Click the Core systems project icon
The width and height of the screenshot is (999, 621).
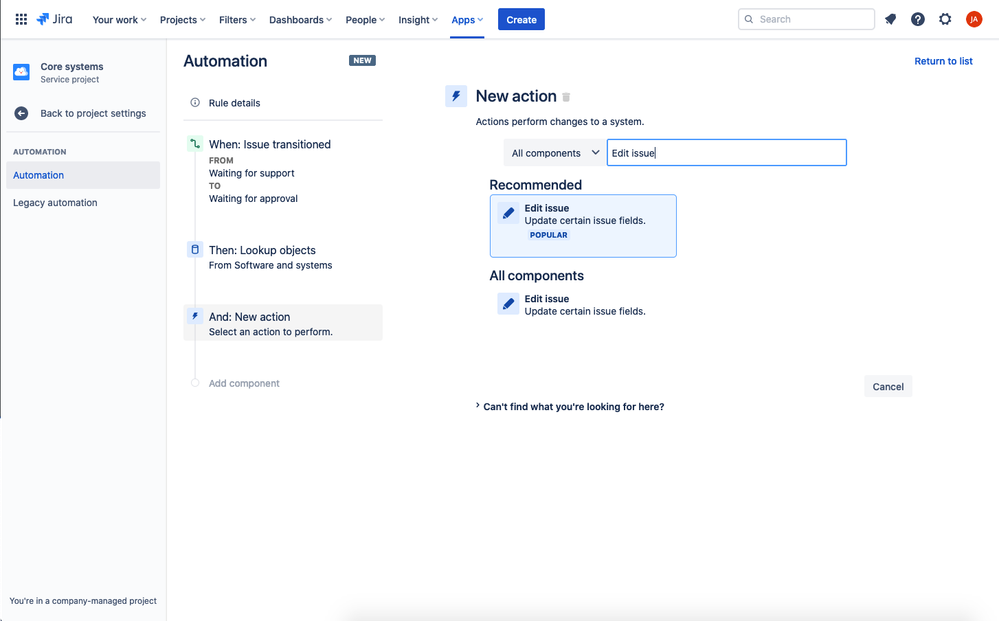pyautogui.click(x=21, y=72)
